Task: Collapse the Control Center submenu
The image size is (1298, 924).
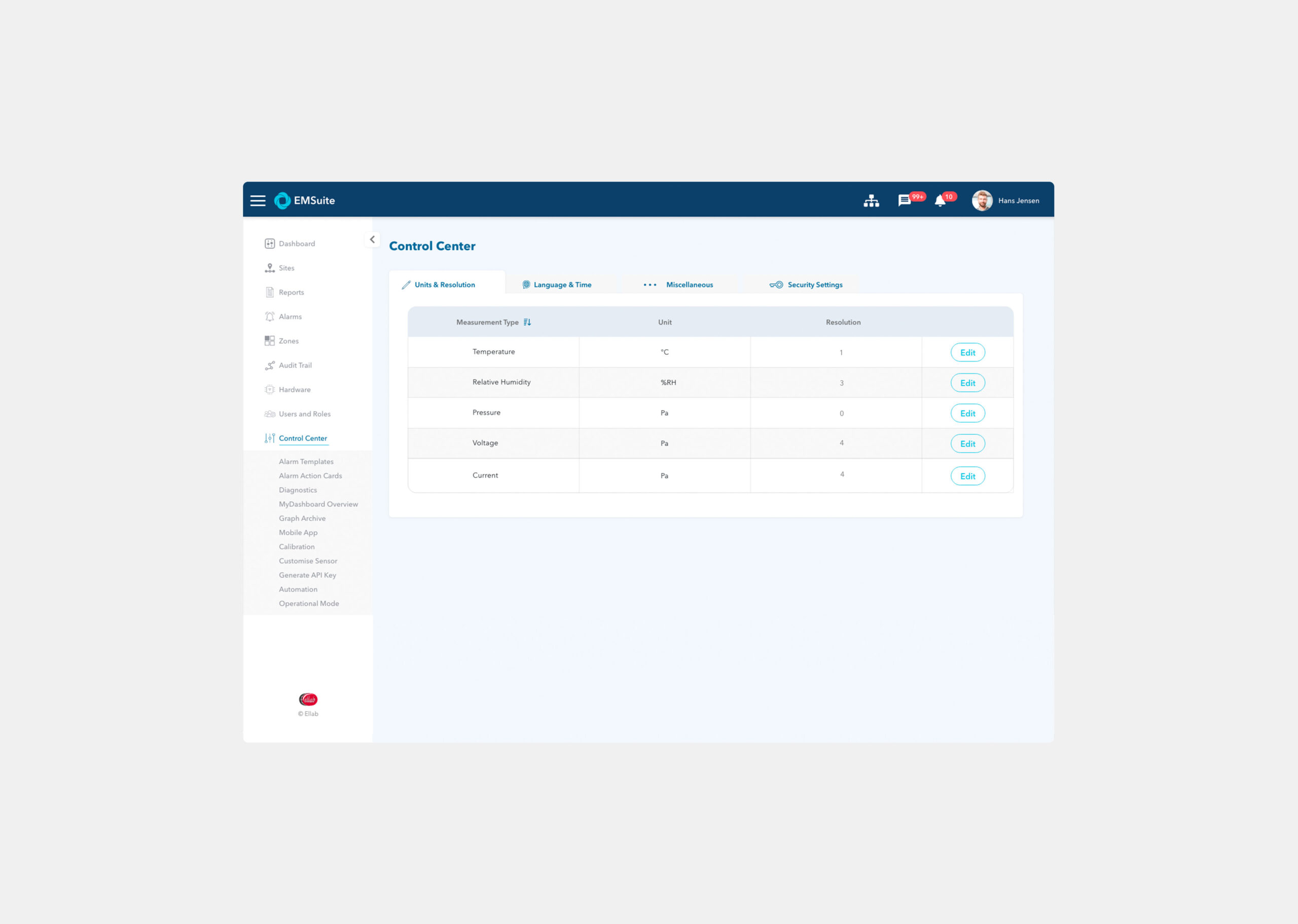Action: (x=302, y=438)
